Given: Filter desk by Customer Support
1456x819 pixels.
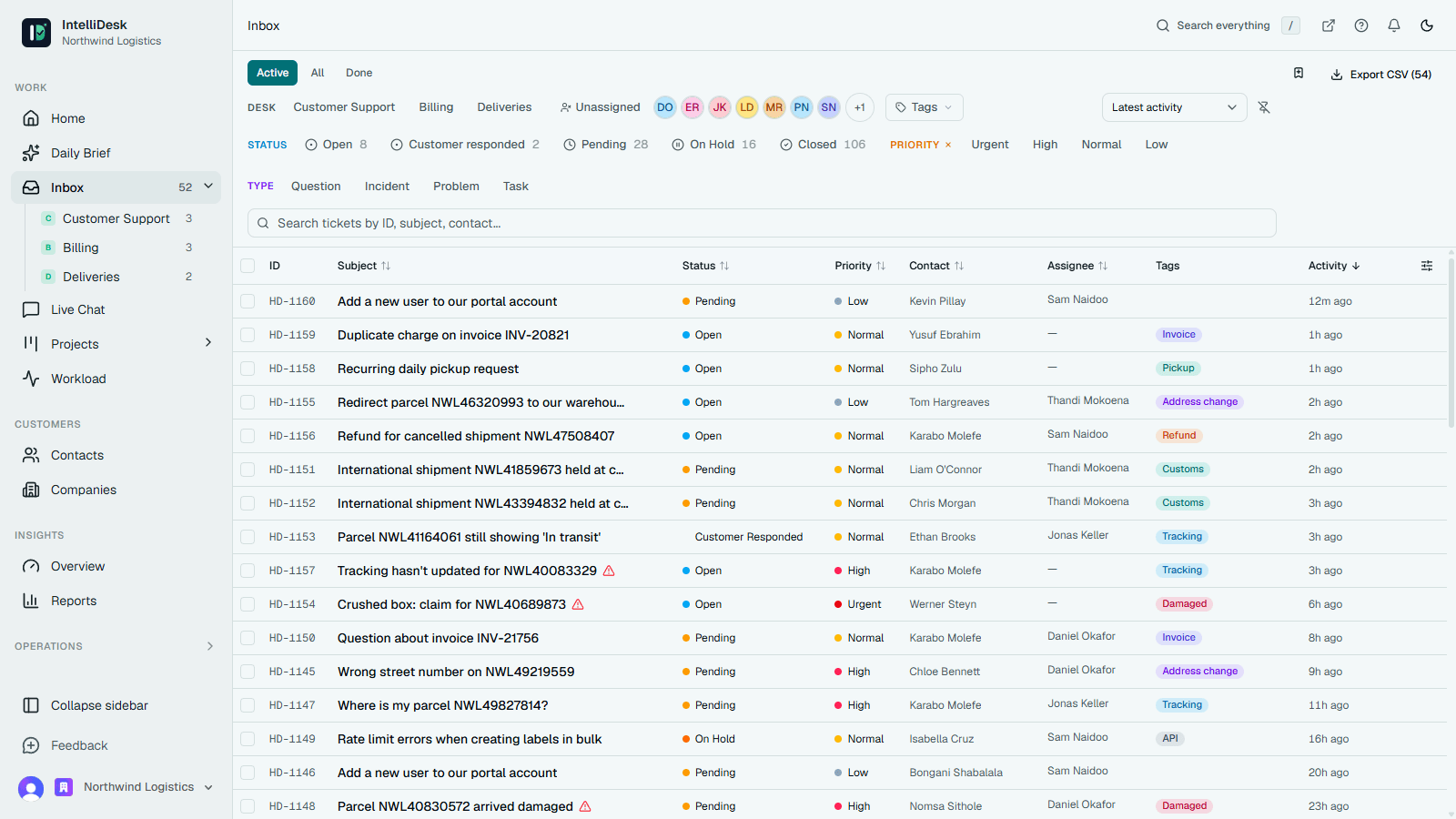Looking at the screenshot, I should tap(344, 107).
